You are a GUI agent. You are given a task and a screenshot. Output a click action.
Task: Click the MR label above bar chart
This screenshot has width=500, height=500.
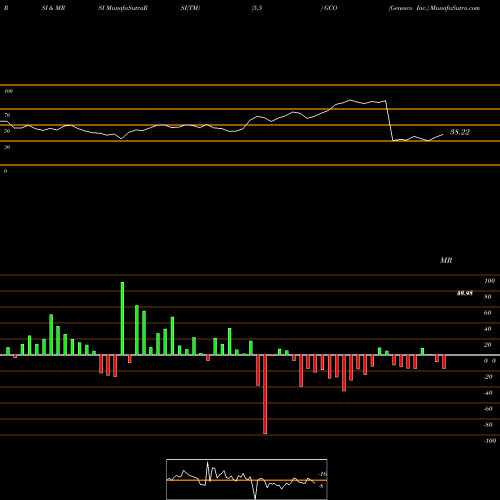click(x=446, y=260)
